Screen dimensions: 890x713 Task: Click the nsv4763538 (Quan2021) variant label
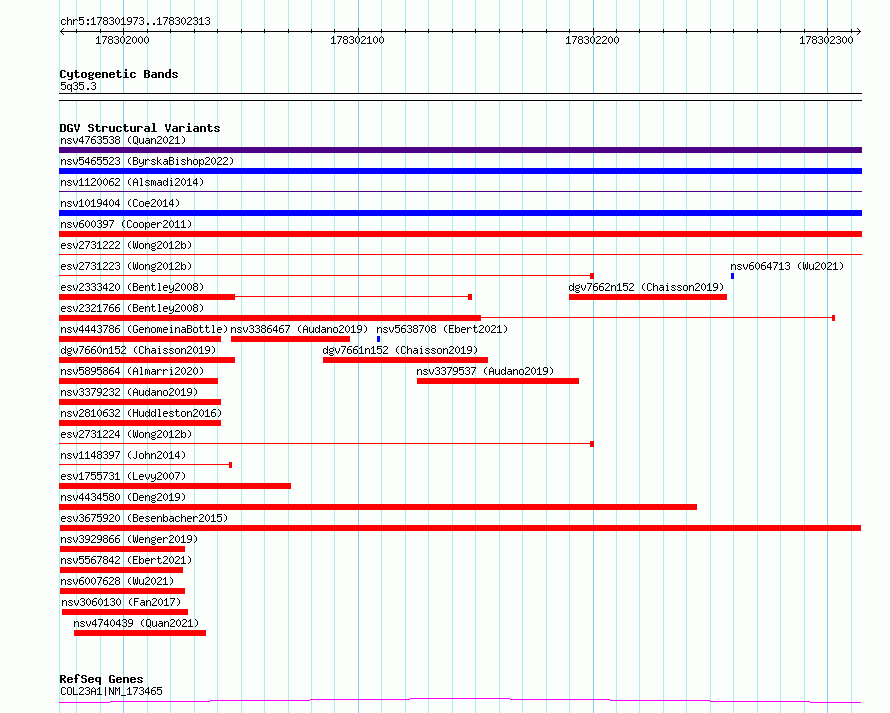pos(123,140)
